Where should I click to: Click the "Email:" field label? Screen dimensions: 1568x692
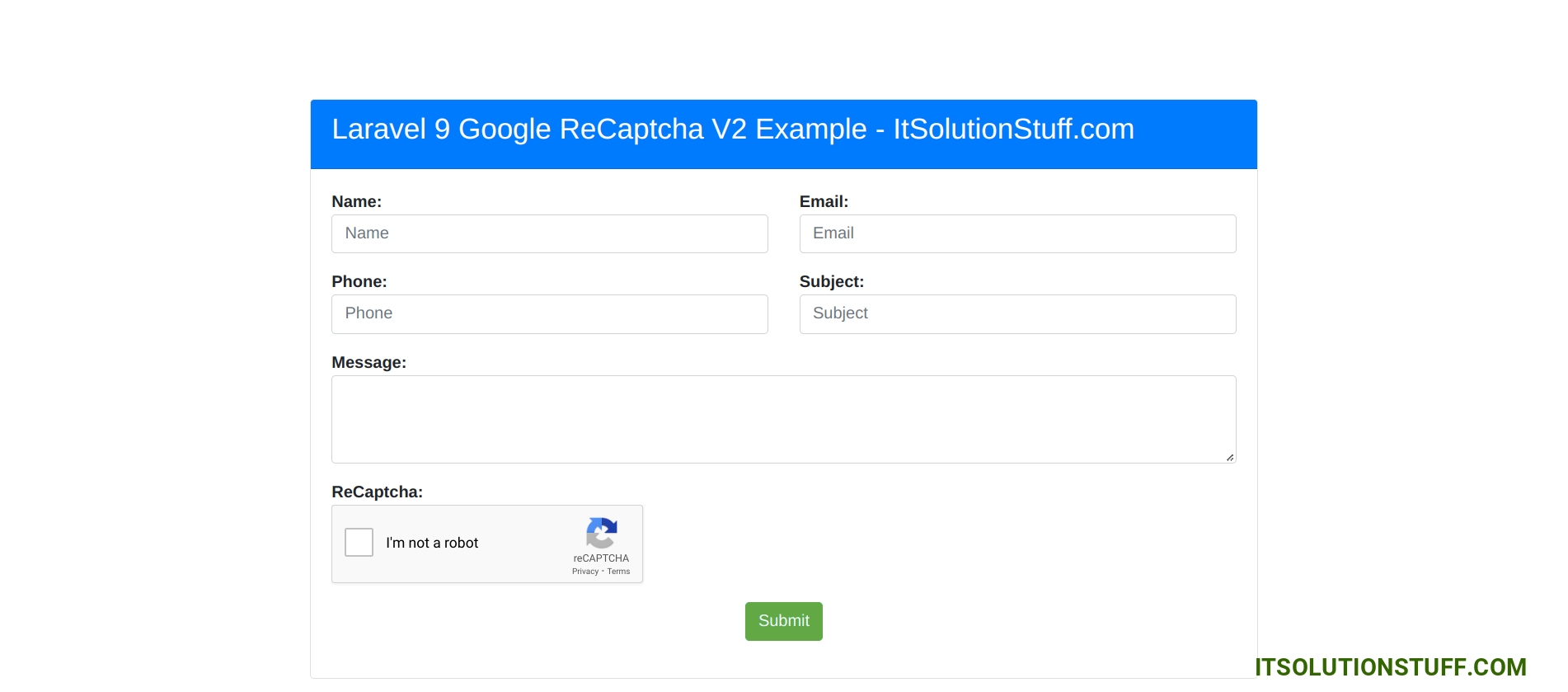[x=823, y=202]
